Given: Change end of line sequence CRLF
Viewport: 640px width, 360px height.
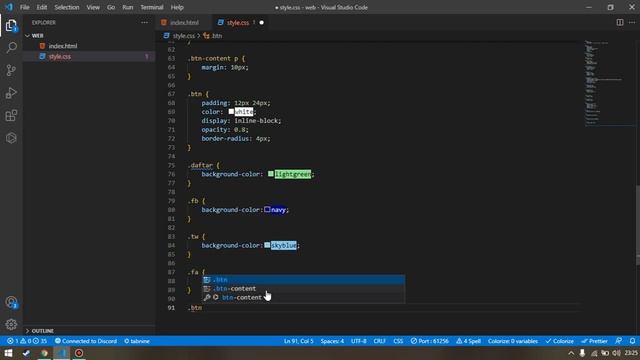Looking at the screenshot, I should coord(379,341).
